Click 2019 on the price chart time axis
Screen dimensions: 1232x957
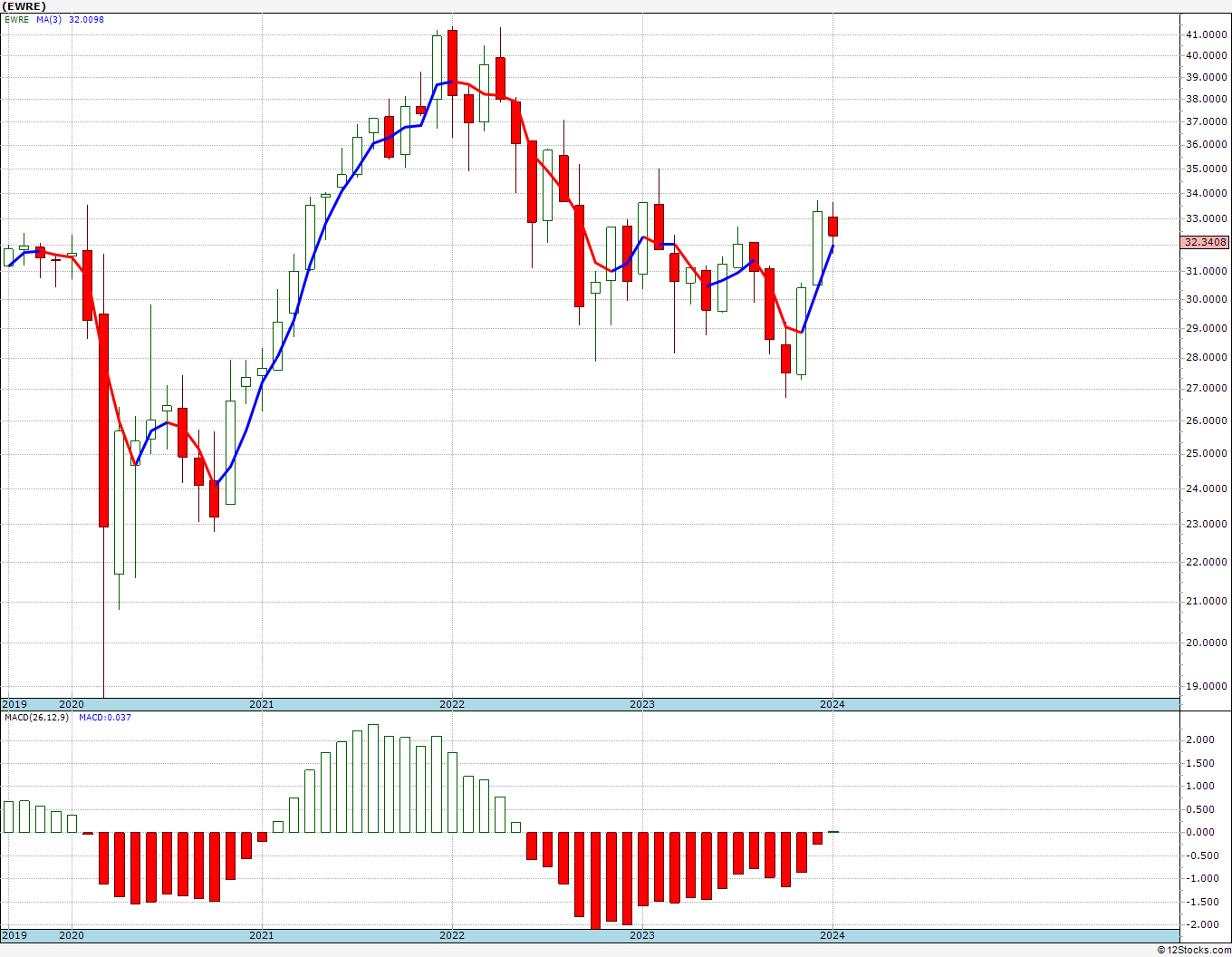14,704
